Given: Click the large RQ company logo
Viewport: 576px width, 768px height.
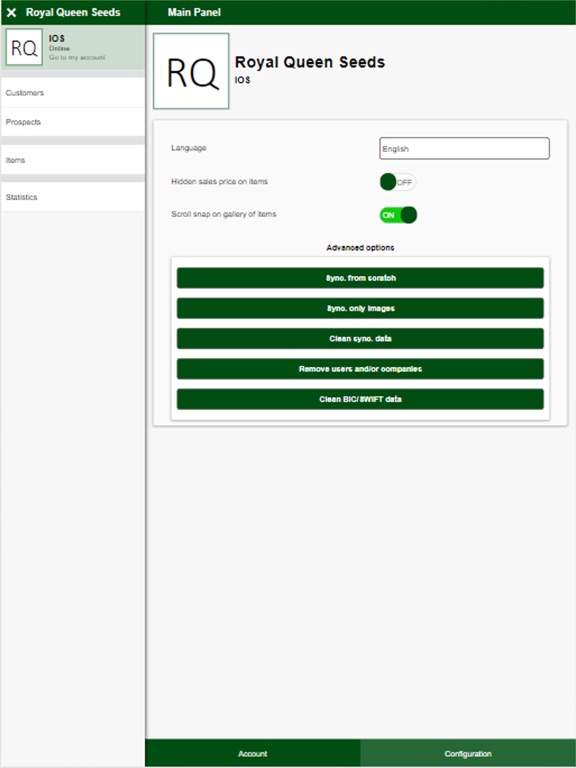Looking at the screenshot, I should pos(191,71).
